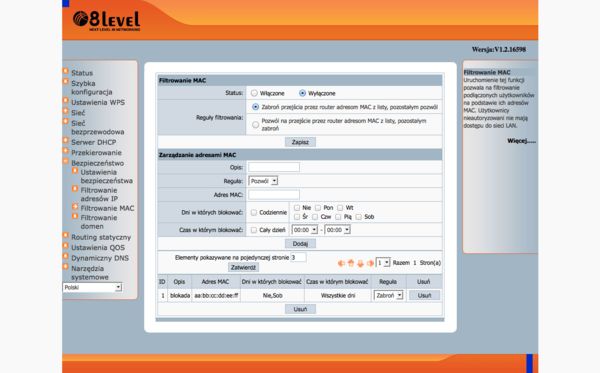Click the bullet icon beside Szybka konfiguracja

click(x=65, y=81)
